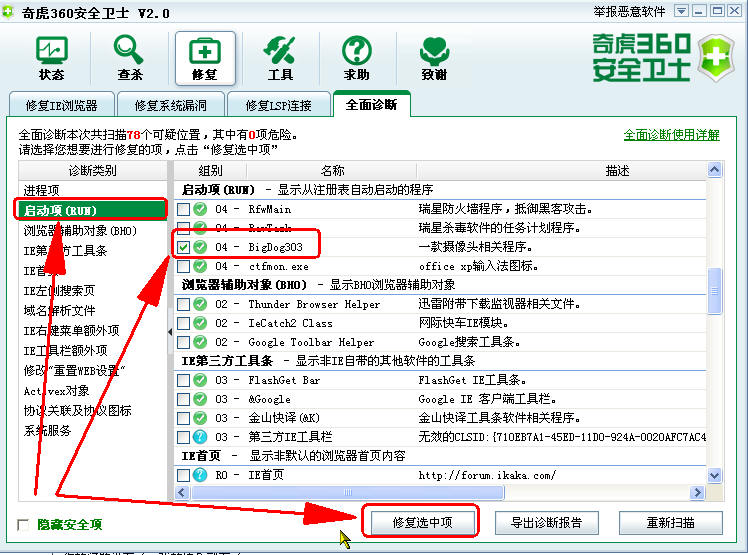Select the 全面诊断 tab
748x555 pixels.
(371, 104)
